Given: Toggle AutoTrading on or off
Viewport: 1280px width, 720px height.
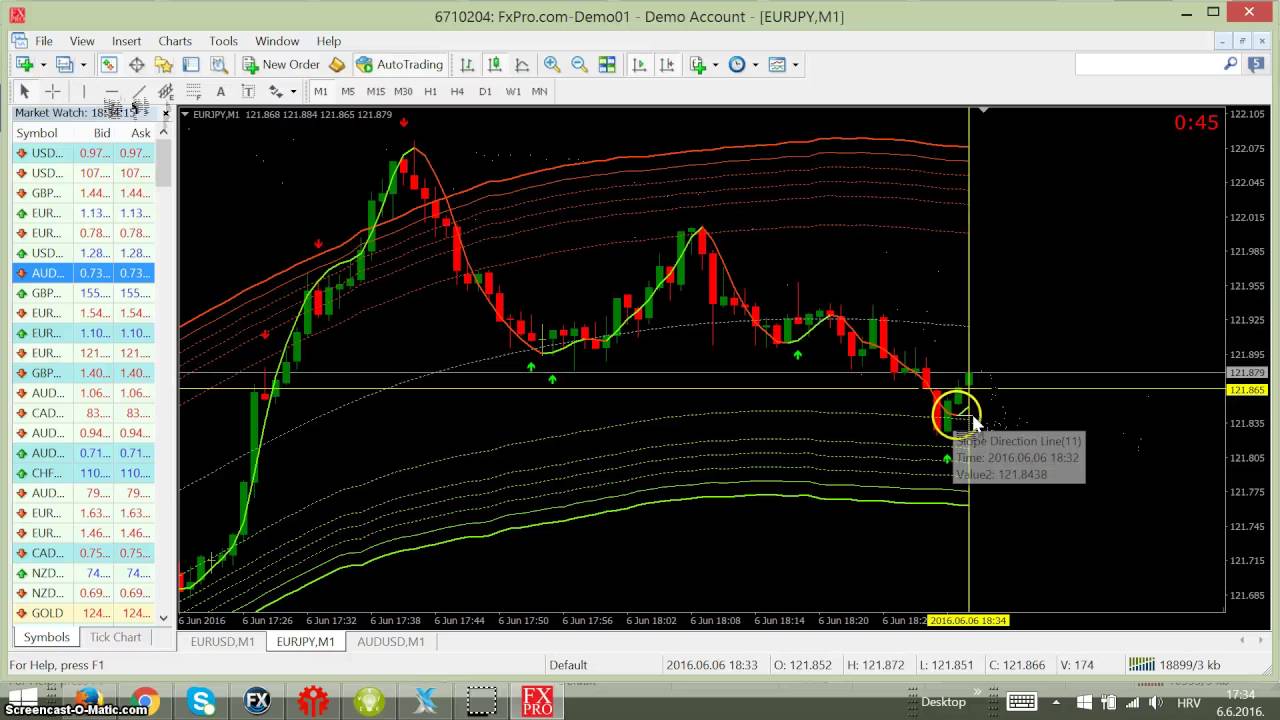Looking at the screenshot, I should coord(399,64).
